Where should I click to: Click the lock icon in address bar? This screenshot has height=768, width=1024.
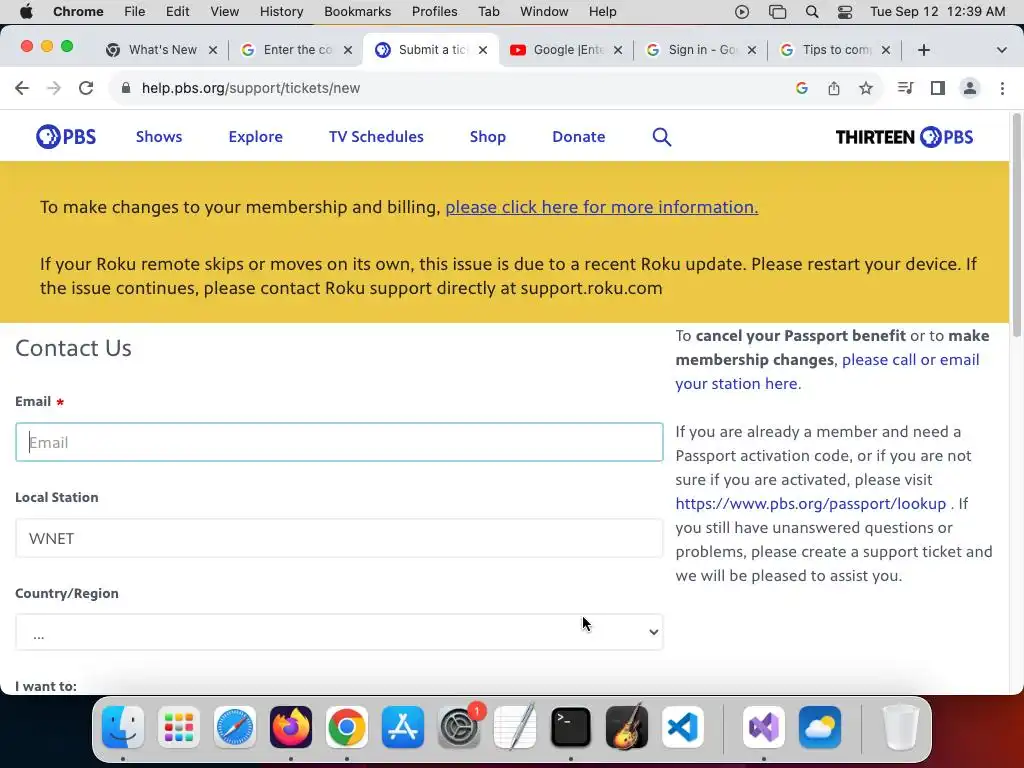tap(126, 88)
